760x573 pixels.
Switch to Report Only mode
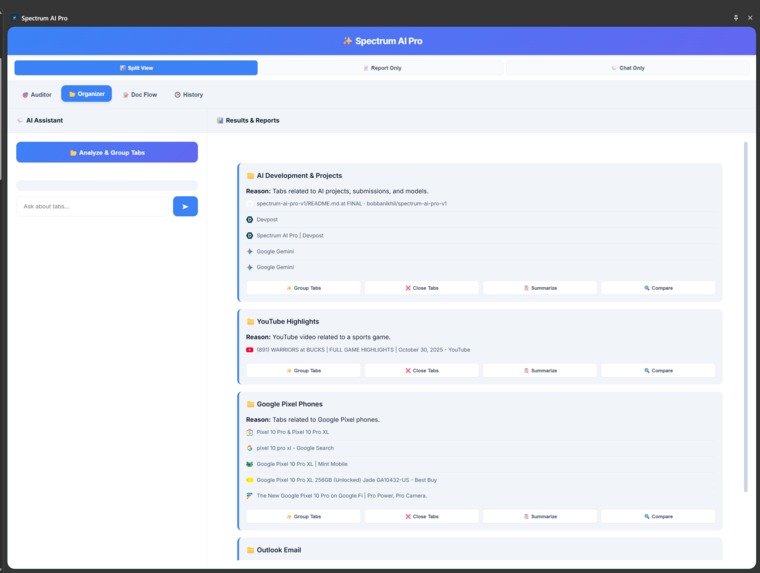(x=382, y=68)
